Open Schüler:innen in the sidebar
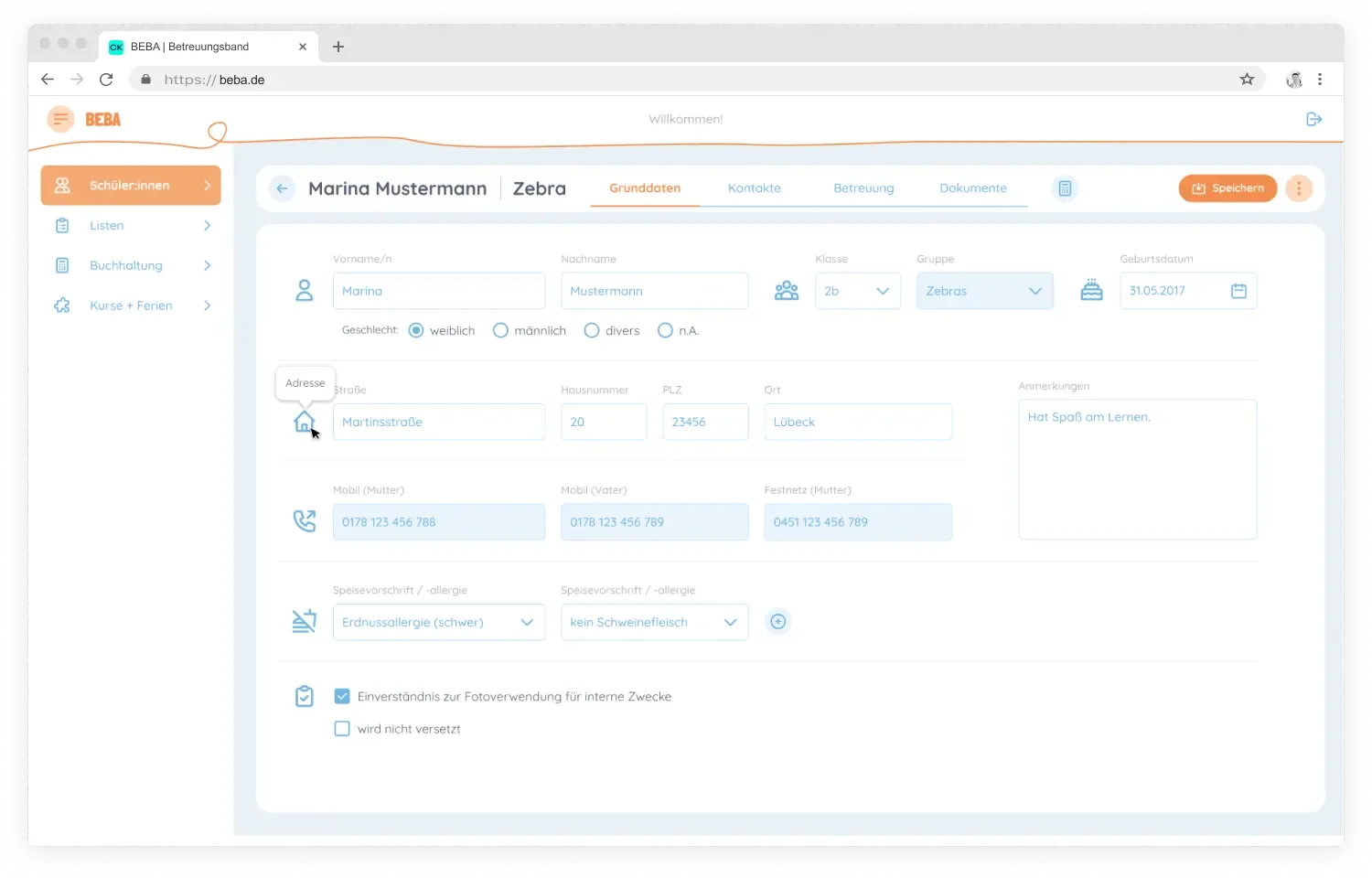The height and width of the screenshot is (878, 1372). (131, 186)
